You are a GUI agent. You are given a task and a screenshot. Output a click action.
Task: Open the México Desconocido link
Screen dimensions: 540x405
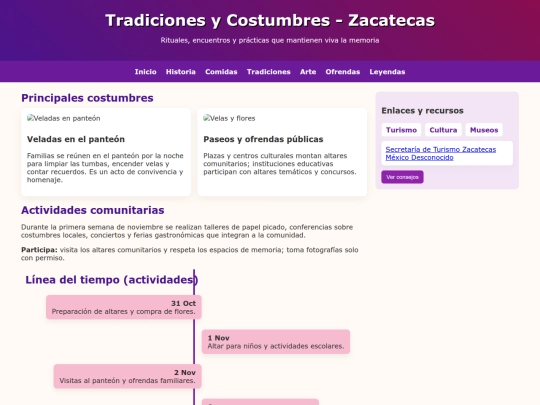(x=419, y=157)
